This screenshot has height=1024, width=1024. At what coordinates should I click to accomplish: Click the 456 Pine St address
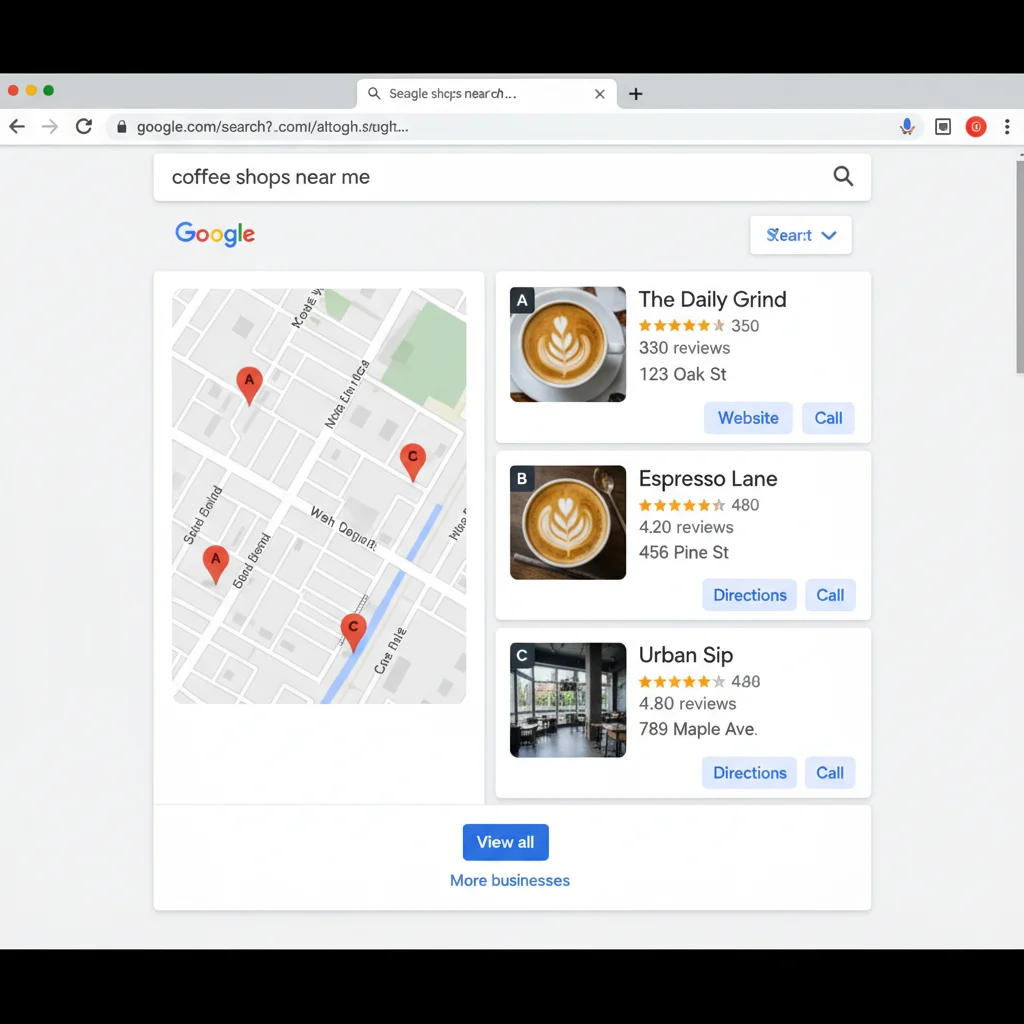[684, 552]
